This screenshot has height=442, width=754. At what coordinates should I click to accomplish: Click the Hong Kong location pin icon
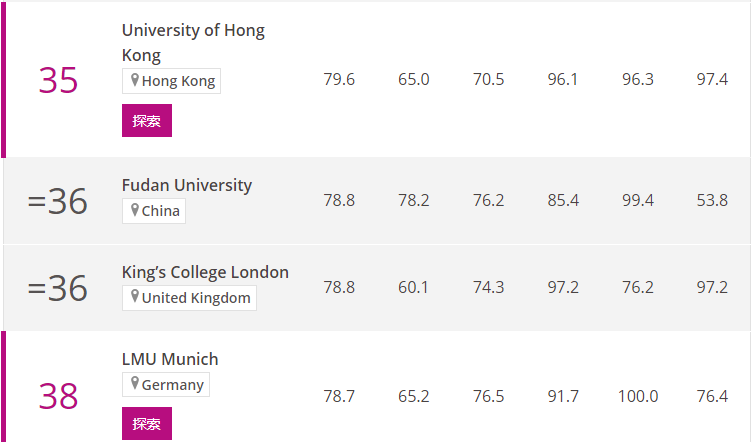pyautogui.click(x=135, y=80)
